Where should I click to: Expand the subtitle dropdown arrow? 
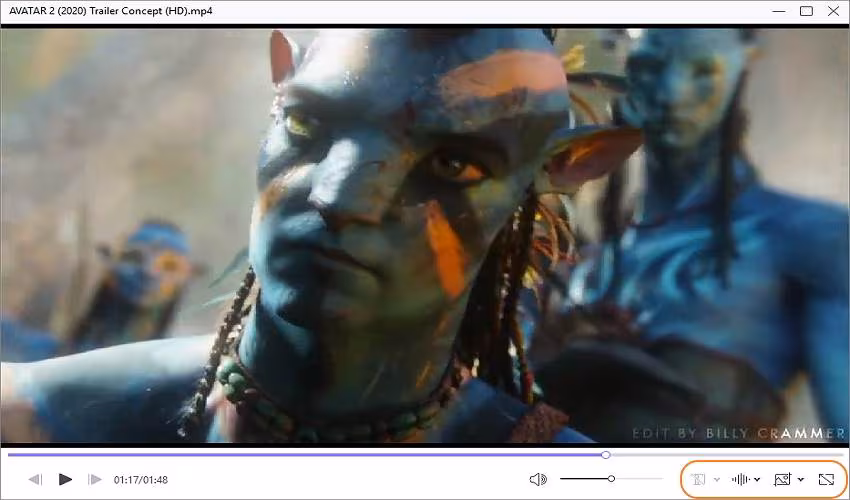coord(717,479)
